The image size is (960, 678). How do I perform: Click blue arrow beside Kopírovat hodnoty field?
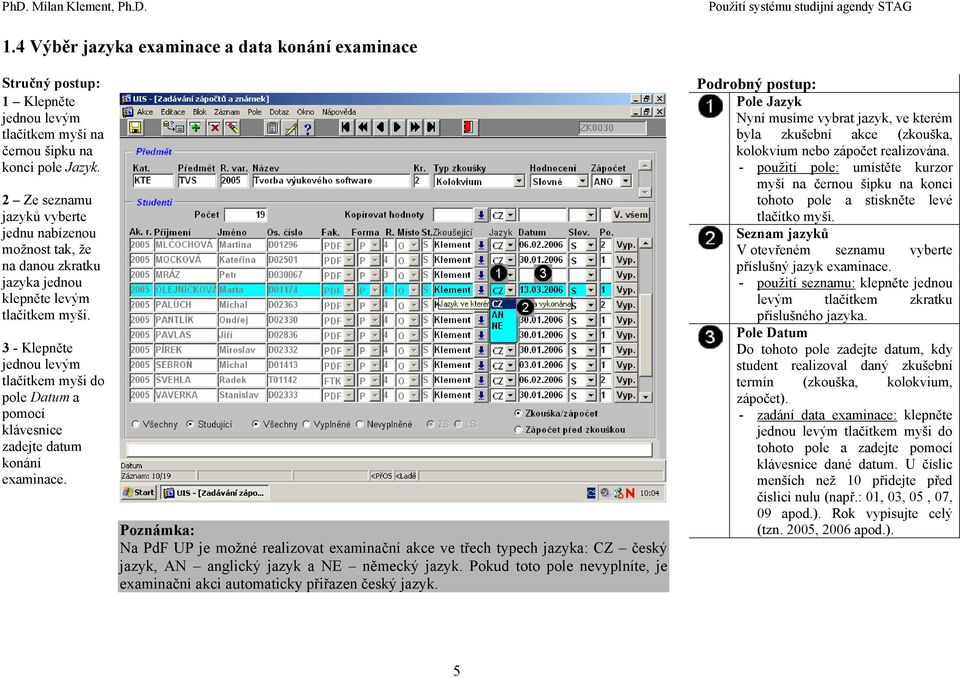point(481,215)
